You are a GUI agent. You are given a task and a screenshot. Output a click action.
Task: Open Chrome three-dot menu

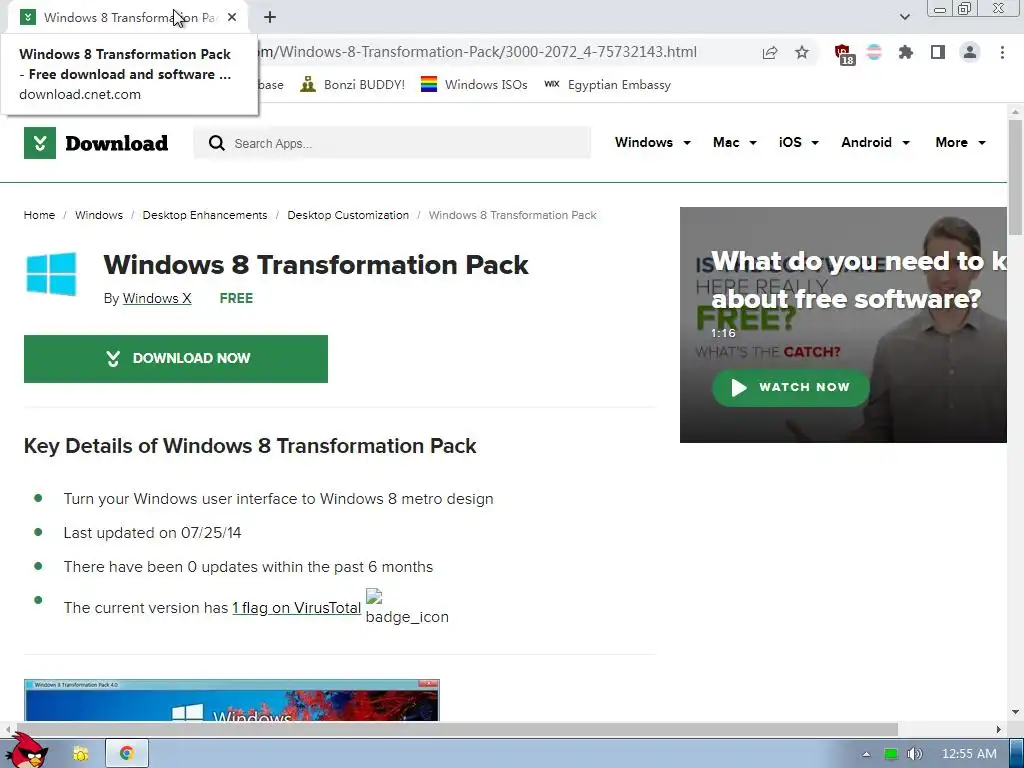click(1002, 52)
